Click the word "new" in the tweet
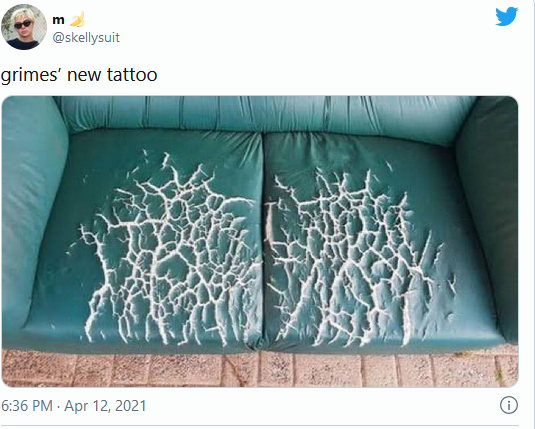Viewport: 535px width, 429px height. 84,76
